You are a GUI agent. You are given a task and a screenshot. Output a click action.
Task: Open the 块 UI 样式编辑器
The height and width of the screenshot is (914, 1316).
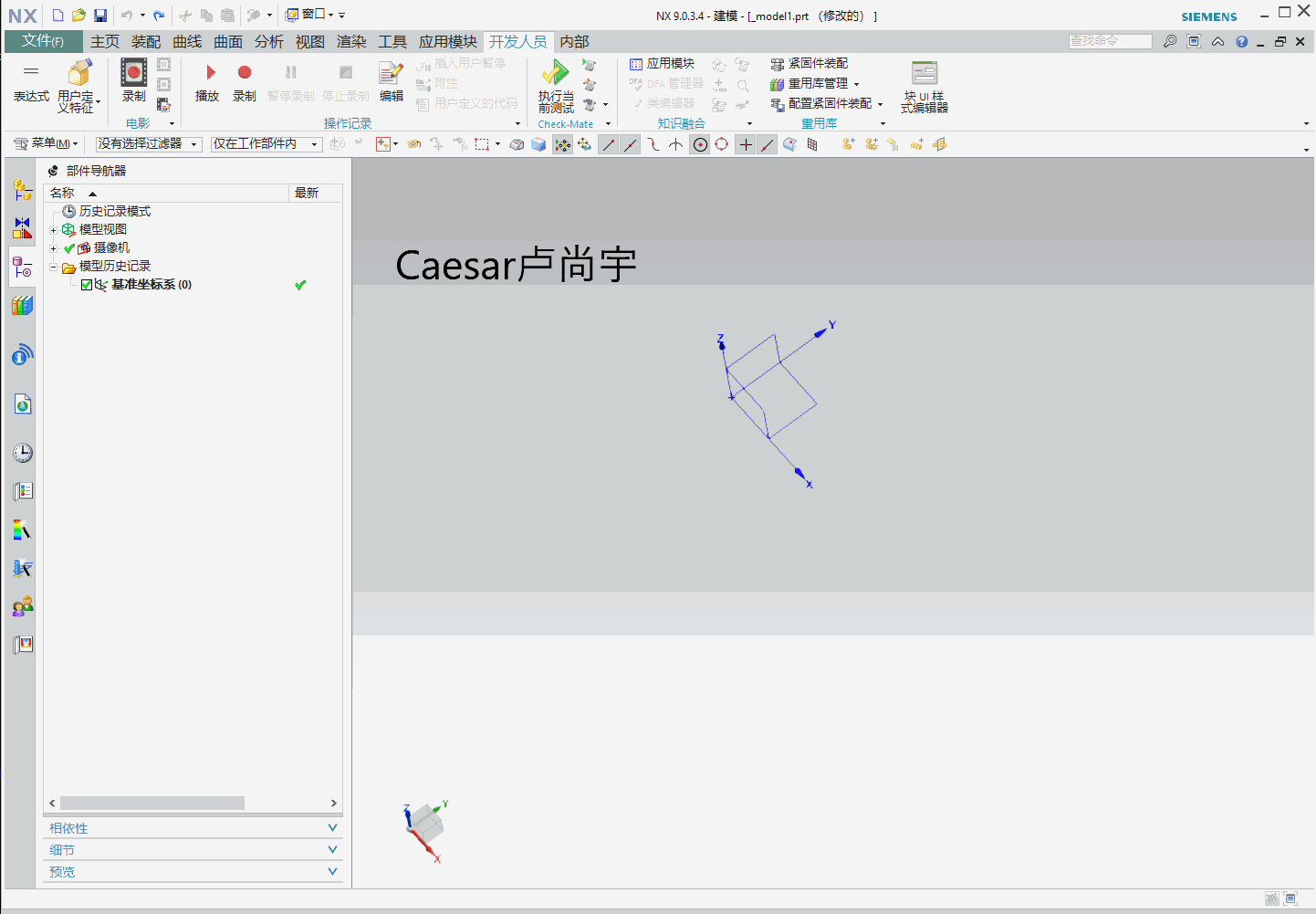[x=924, y=86]
